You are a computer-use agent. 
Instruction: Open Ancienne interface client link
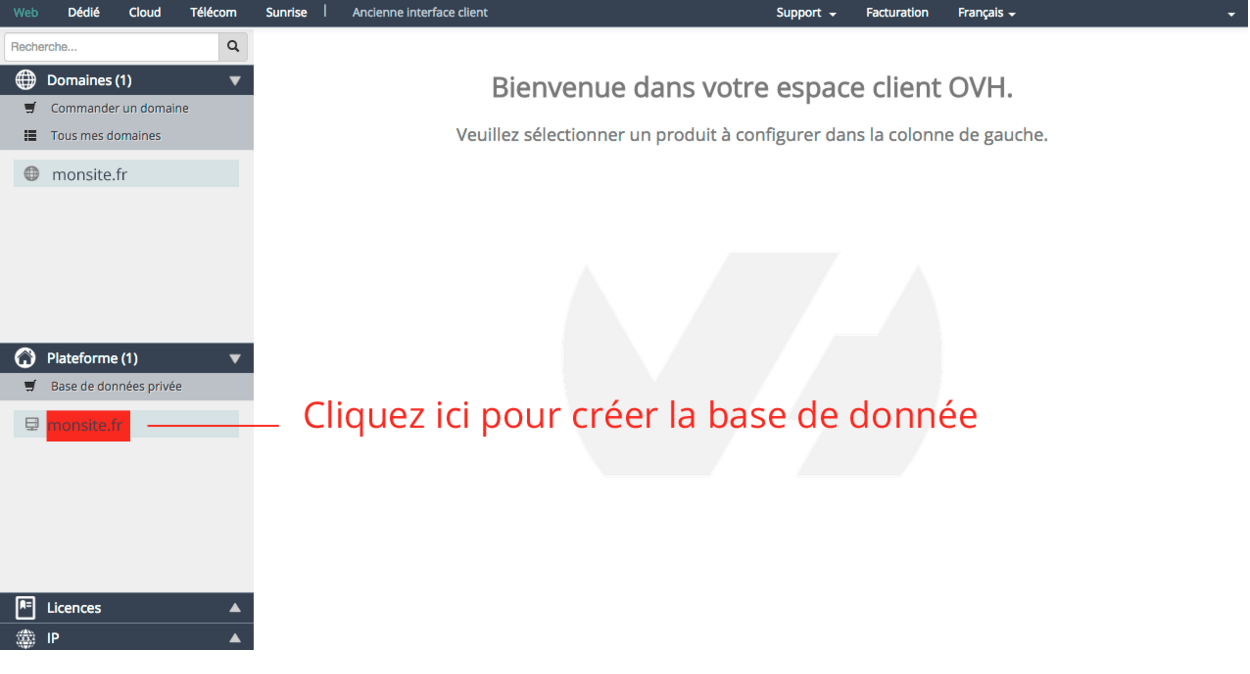tap(420, 13)
